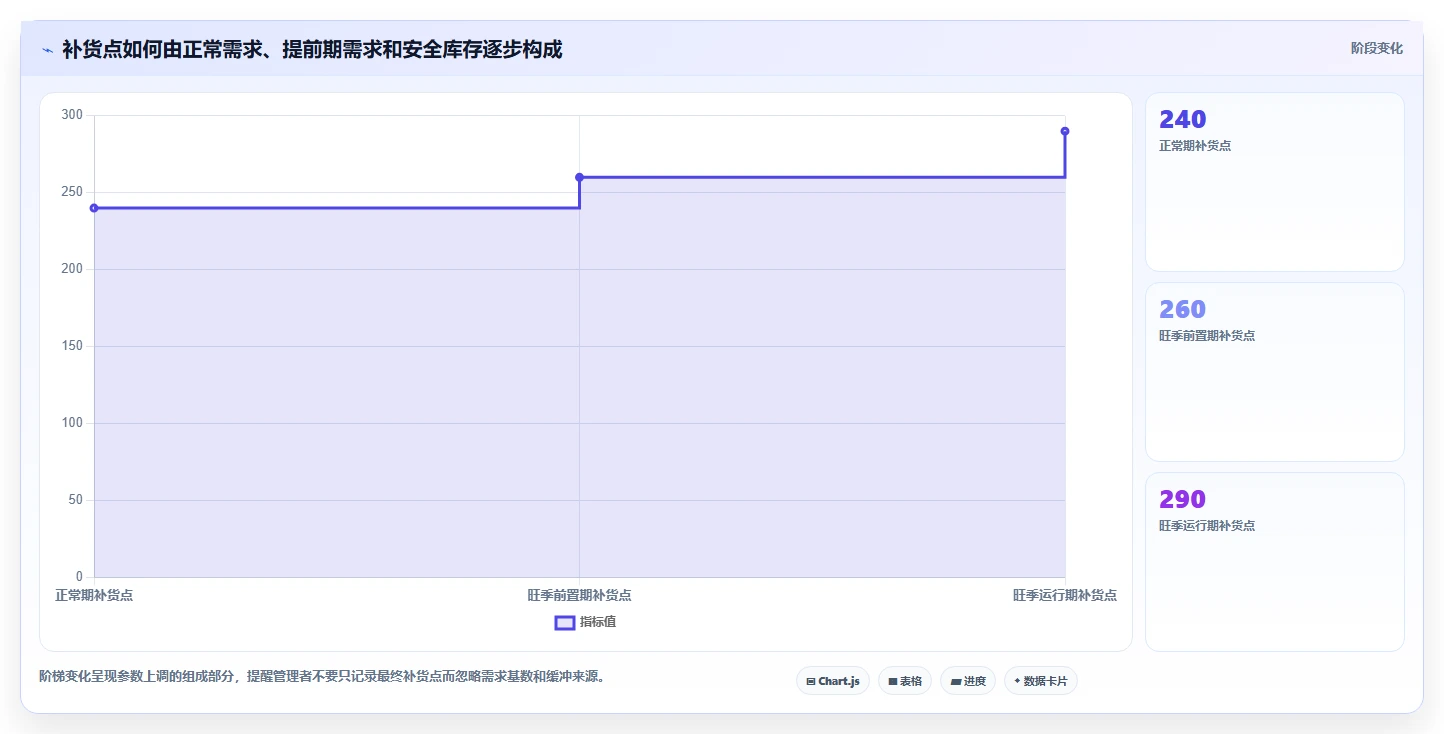
Task: Click the x-axis label 旺季前置期补货点
Action: 579,595
